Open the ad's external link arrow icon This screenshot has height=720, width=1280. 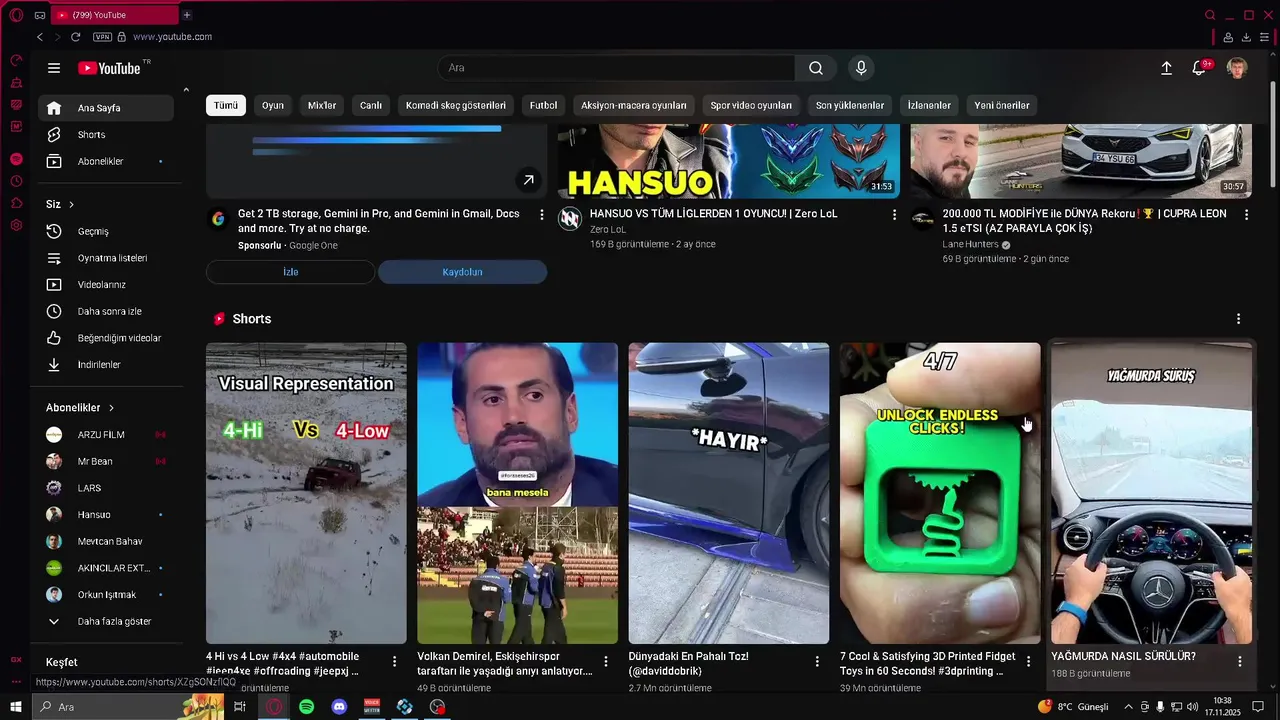coord(528,180)
